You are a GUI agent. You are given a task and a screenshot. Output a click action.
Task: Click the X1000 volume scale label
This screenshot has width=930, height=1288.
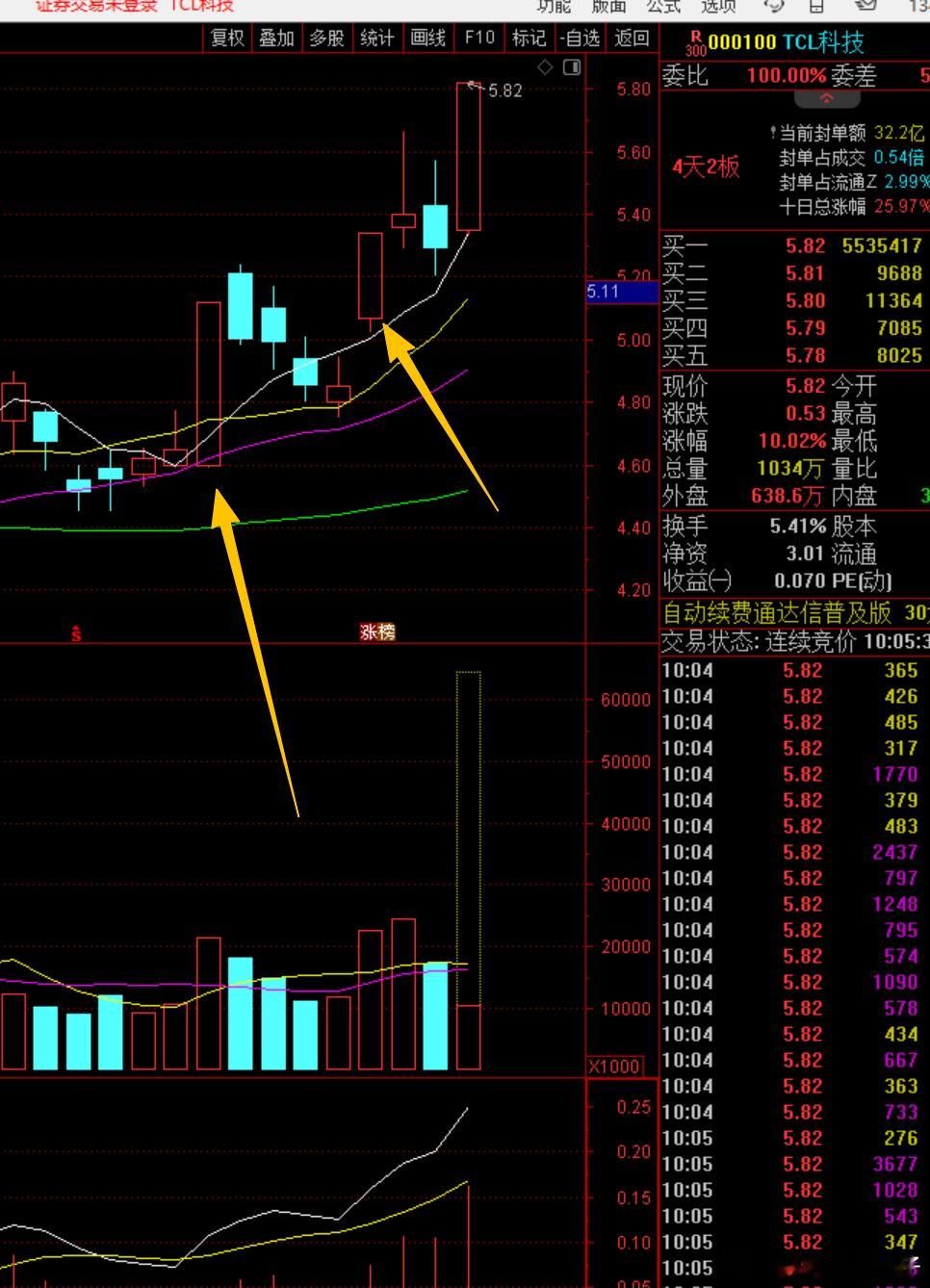[614, 1067]
